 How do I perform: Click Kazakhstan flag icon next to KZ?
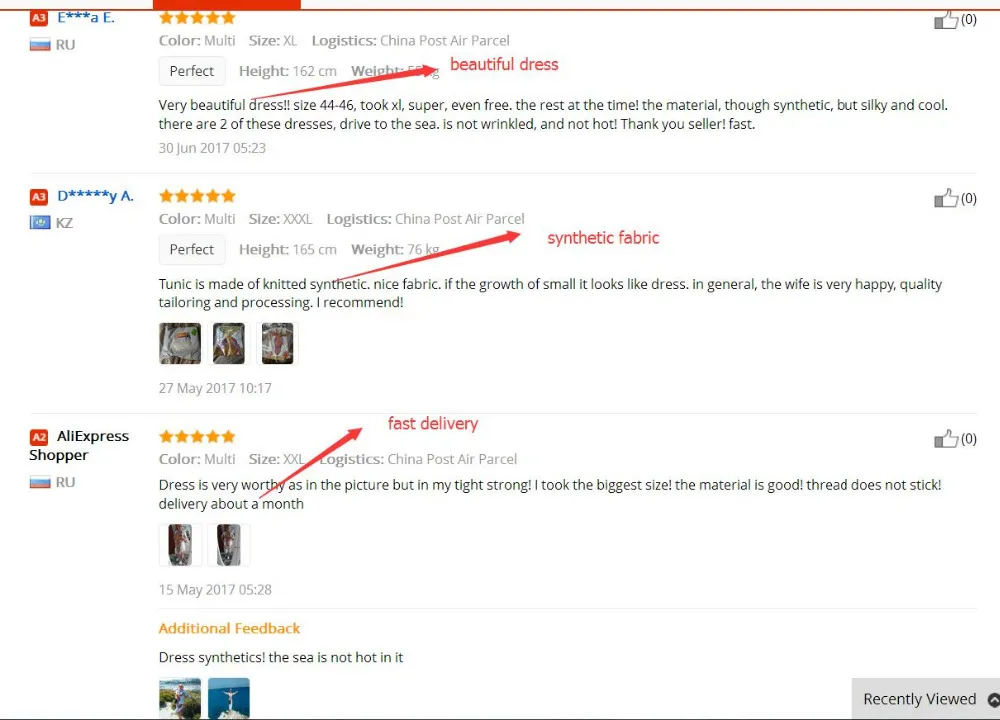pyautogui.click(x=40, y=223)
